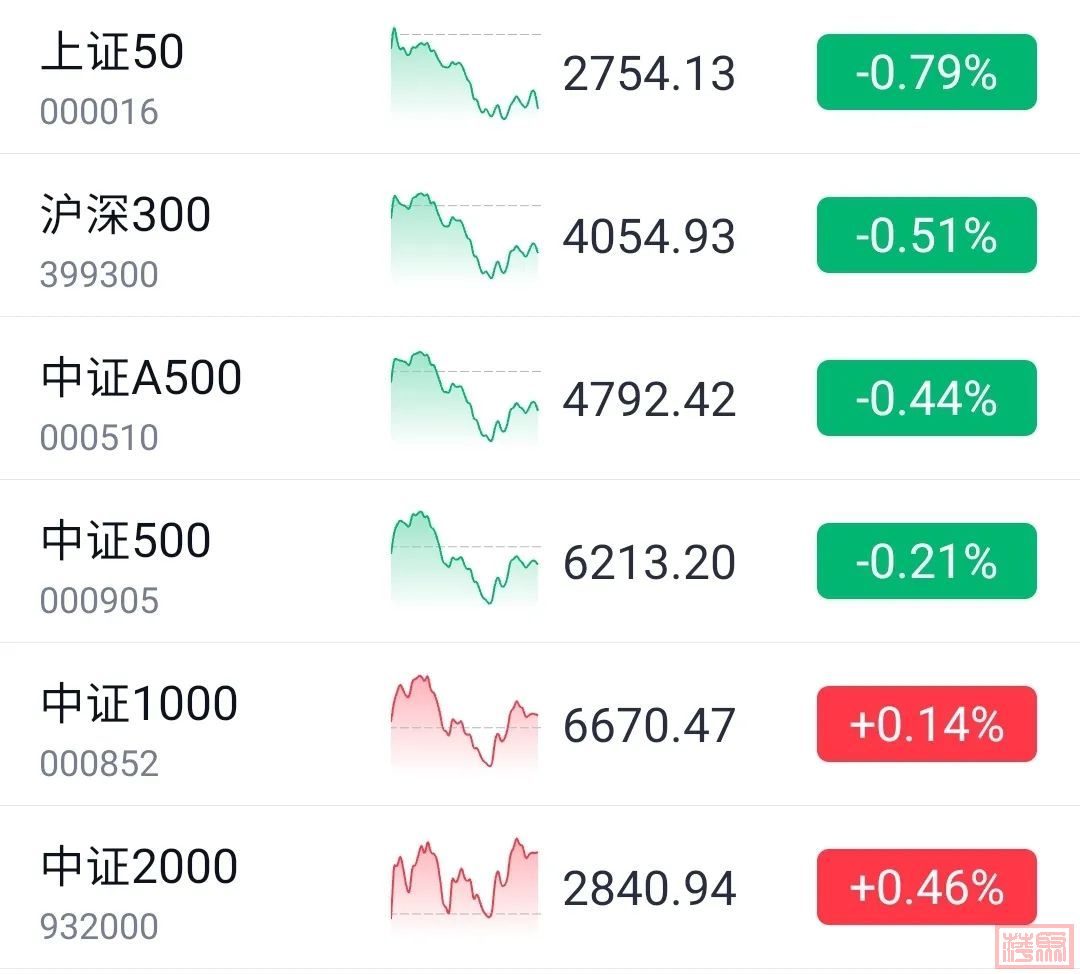Select the 沪深300 index name
The height and width of the screenshot is (974, 1080).
click(126, 215)
